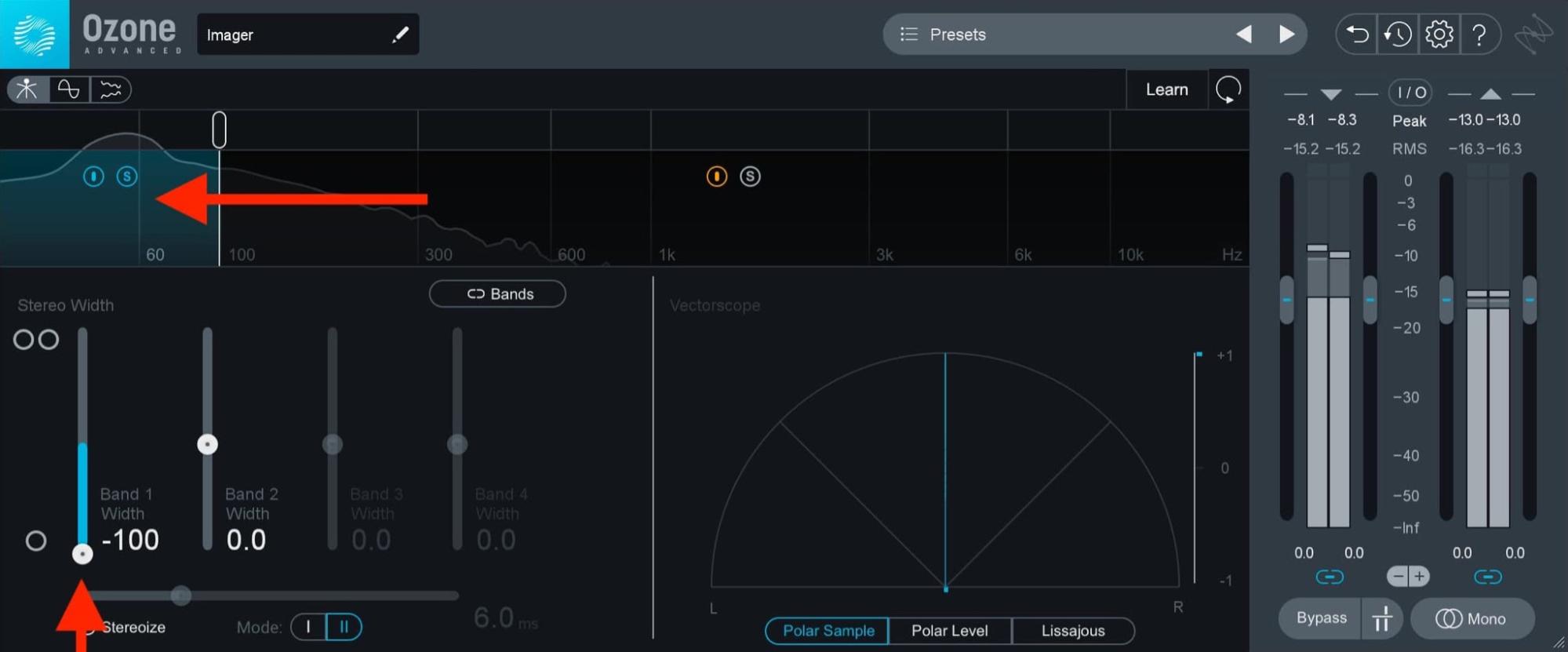
Task: Click the left input gain fader
Action: click(1286, 300)
